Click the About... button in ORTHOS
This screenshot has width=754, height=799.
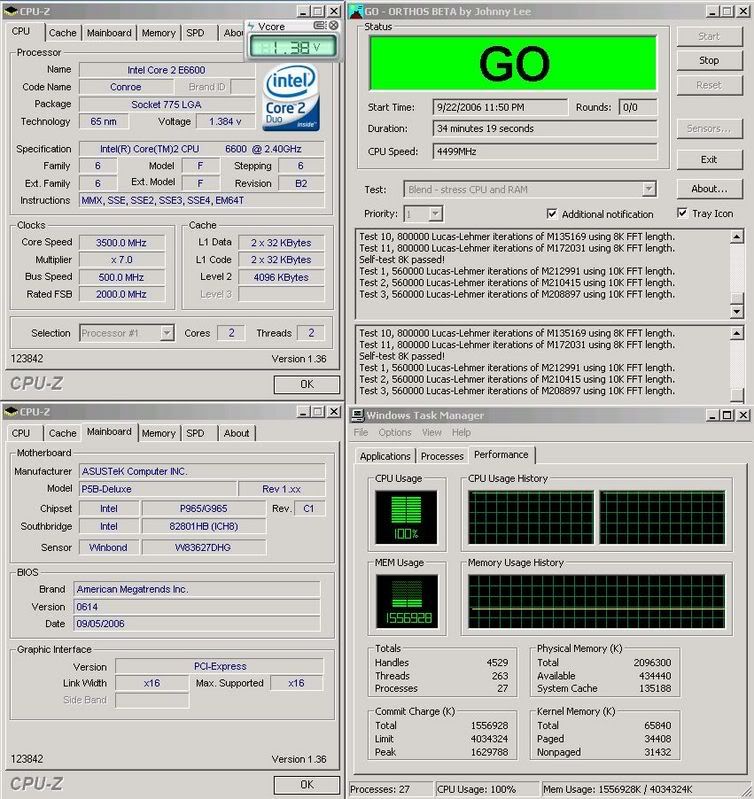click(x=709, y=189)
